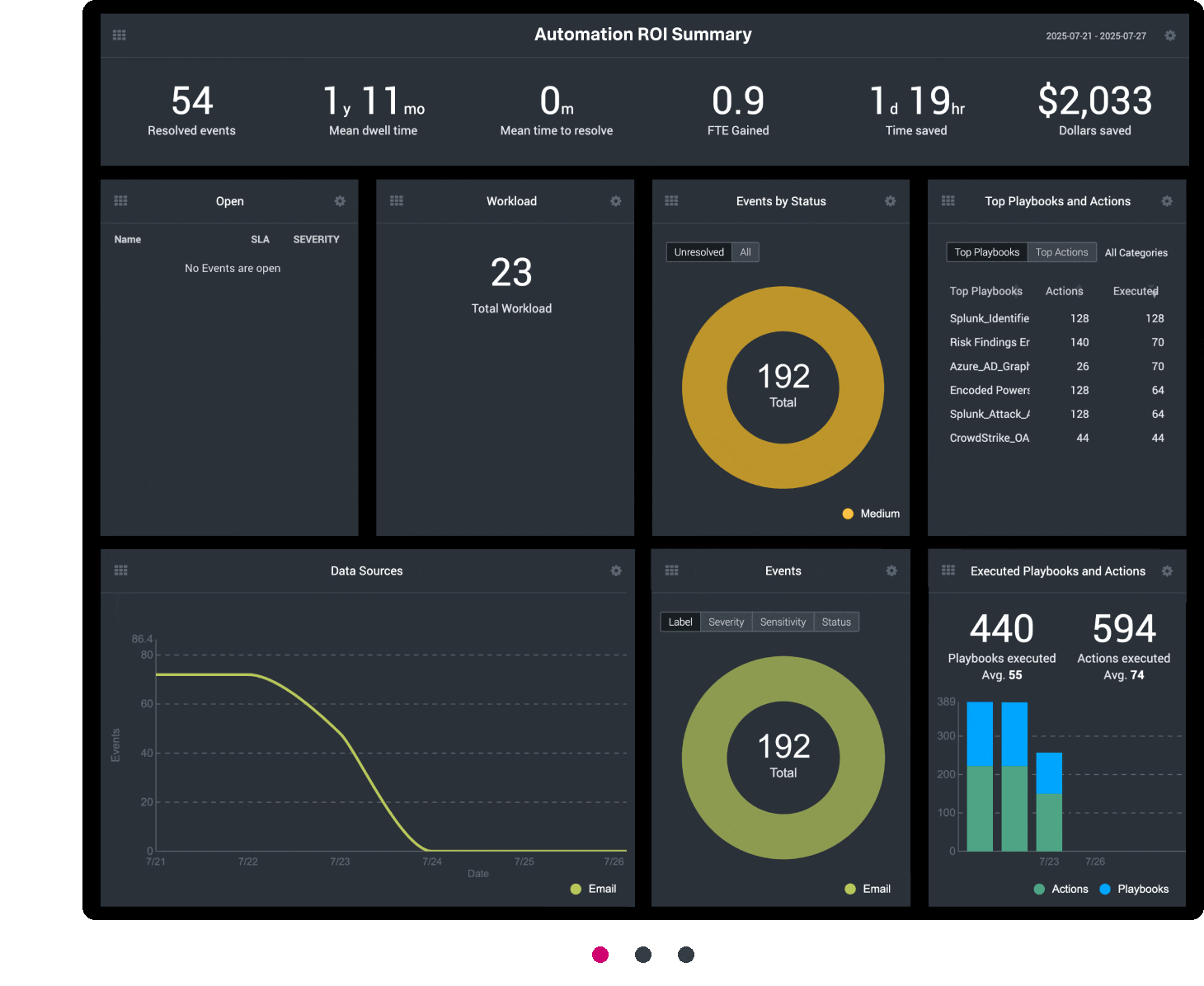Open the dashboard settings gear in the header

coord(1169,35)
